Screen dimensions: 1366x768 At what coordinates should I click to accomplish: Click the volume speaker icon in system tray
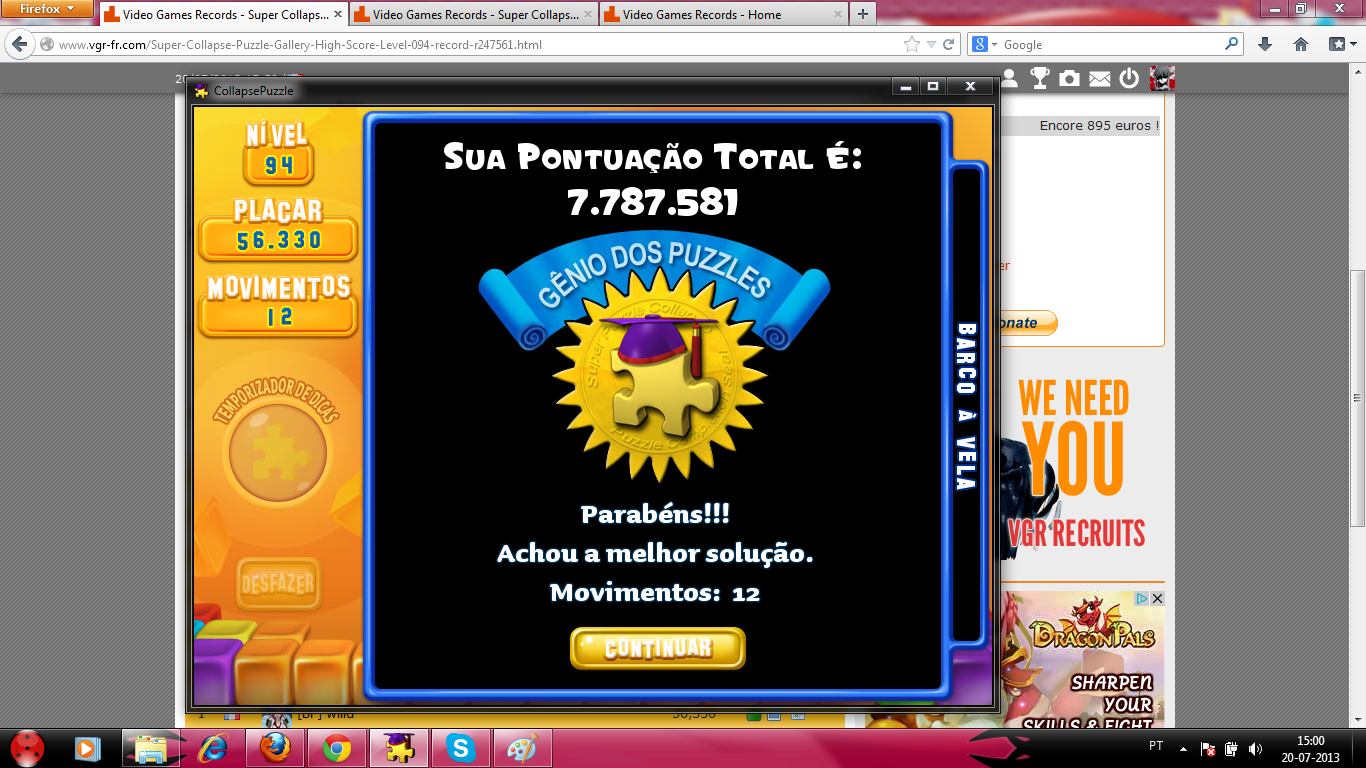(1255, 748)
